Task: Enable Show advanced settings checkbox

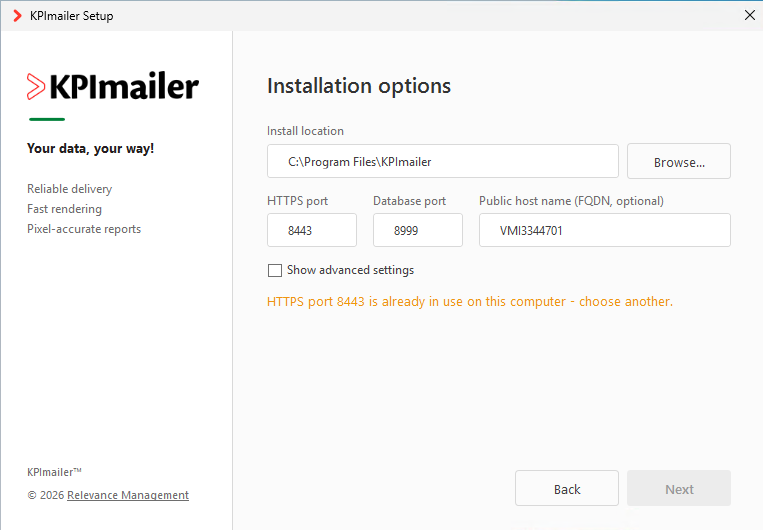Action: pyautogui.click(x=275, y=270)
